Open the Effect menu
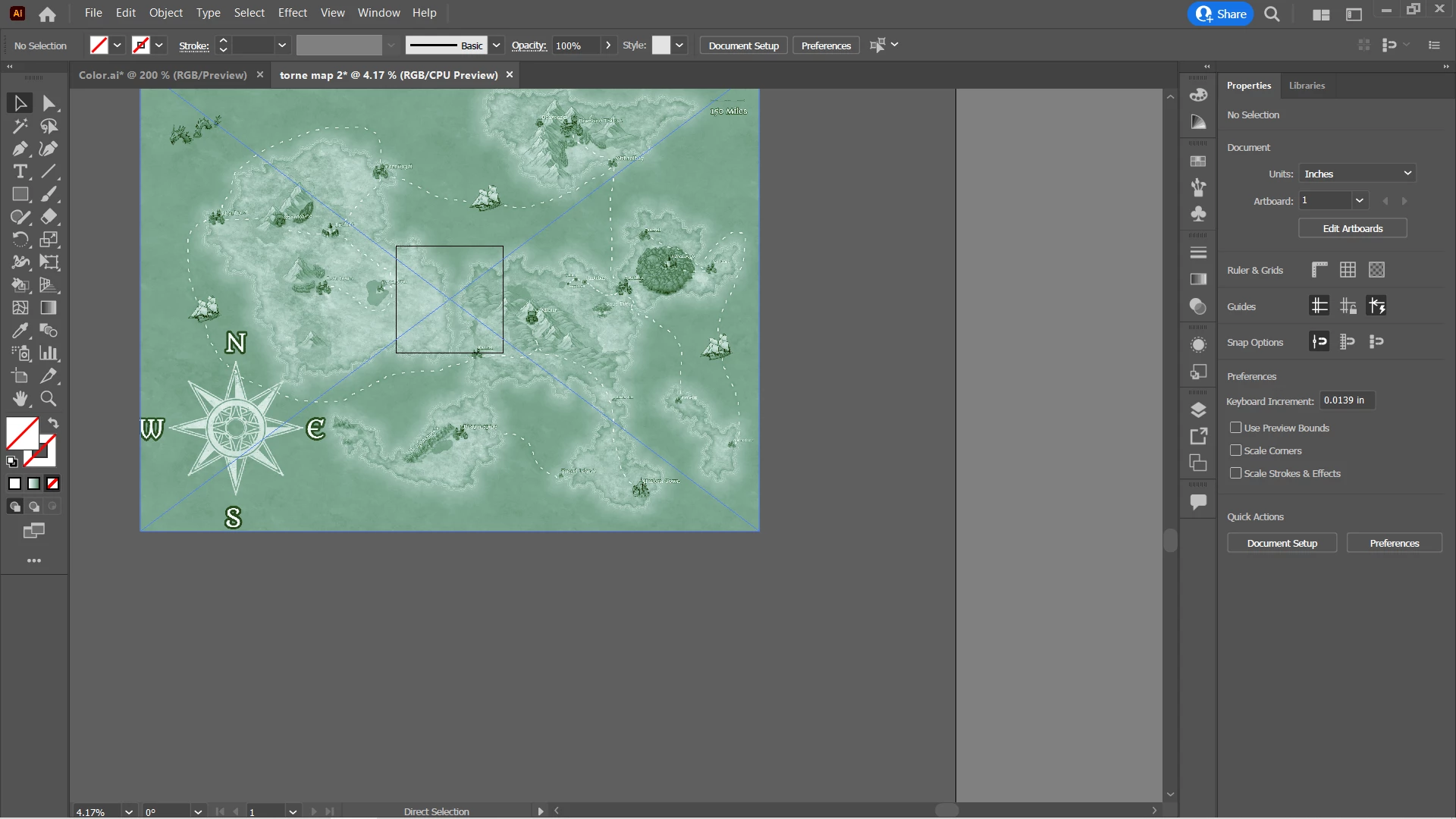 click(x=292, y=13)
